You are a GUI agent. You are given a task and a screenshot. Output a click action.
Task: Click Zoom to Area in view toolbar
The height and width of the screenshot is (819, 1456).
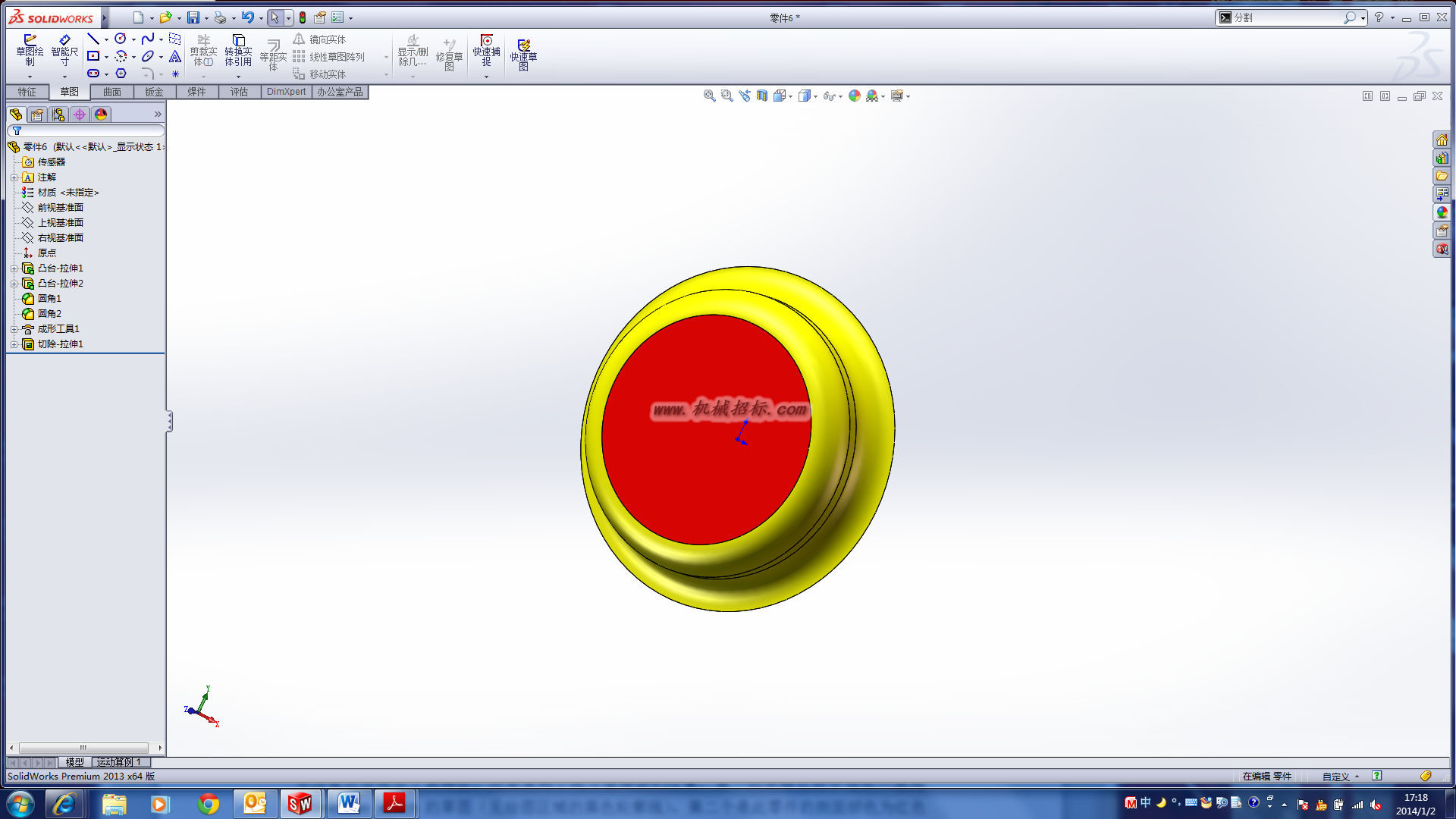click(x=726, y=96)
